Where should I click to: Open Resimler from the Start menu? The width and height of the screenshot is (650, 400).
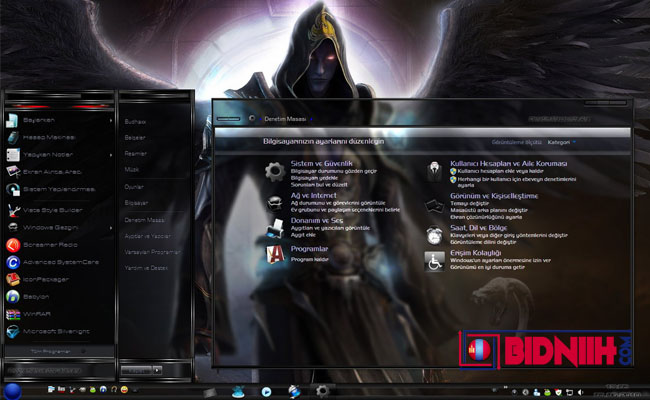136,153
